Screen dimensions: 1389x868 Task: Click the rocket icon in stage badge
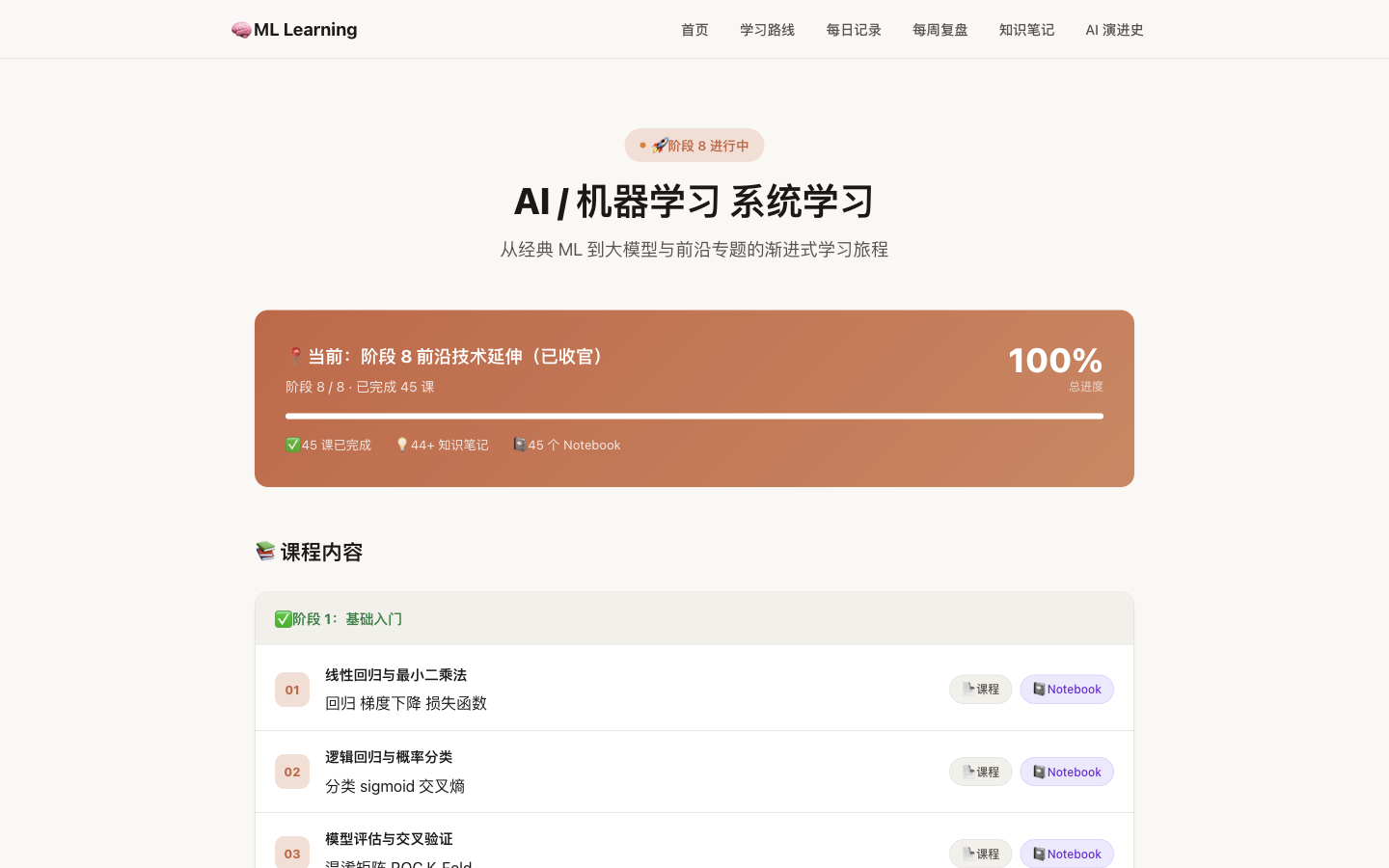pyautogui.click(x=660, y=146)
